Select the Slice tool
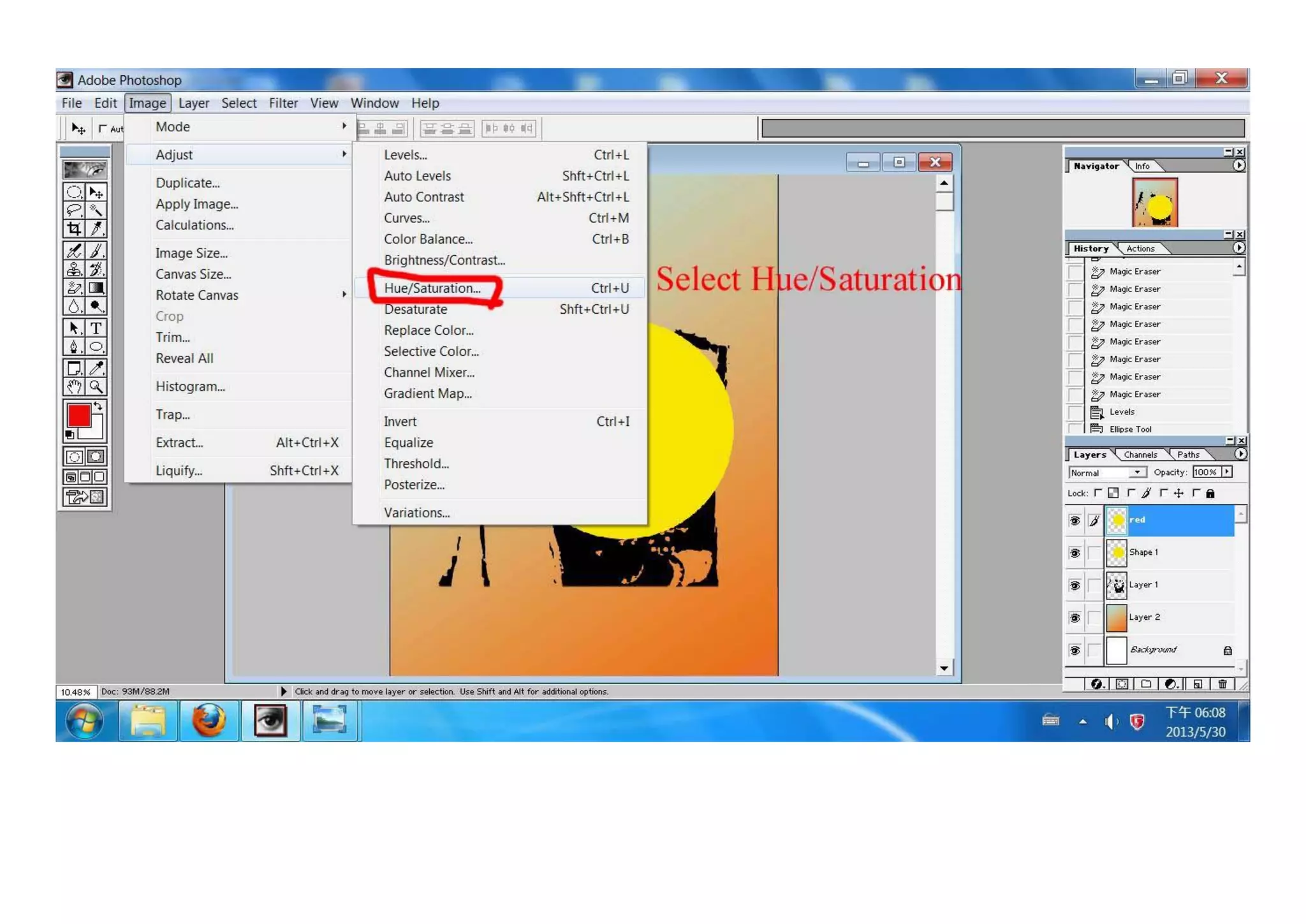The image size is (1306, 924). pyautogui.click(x=96, y=228)
